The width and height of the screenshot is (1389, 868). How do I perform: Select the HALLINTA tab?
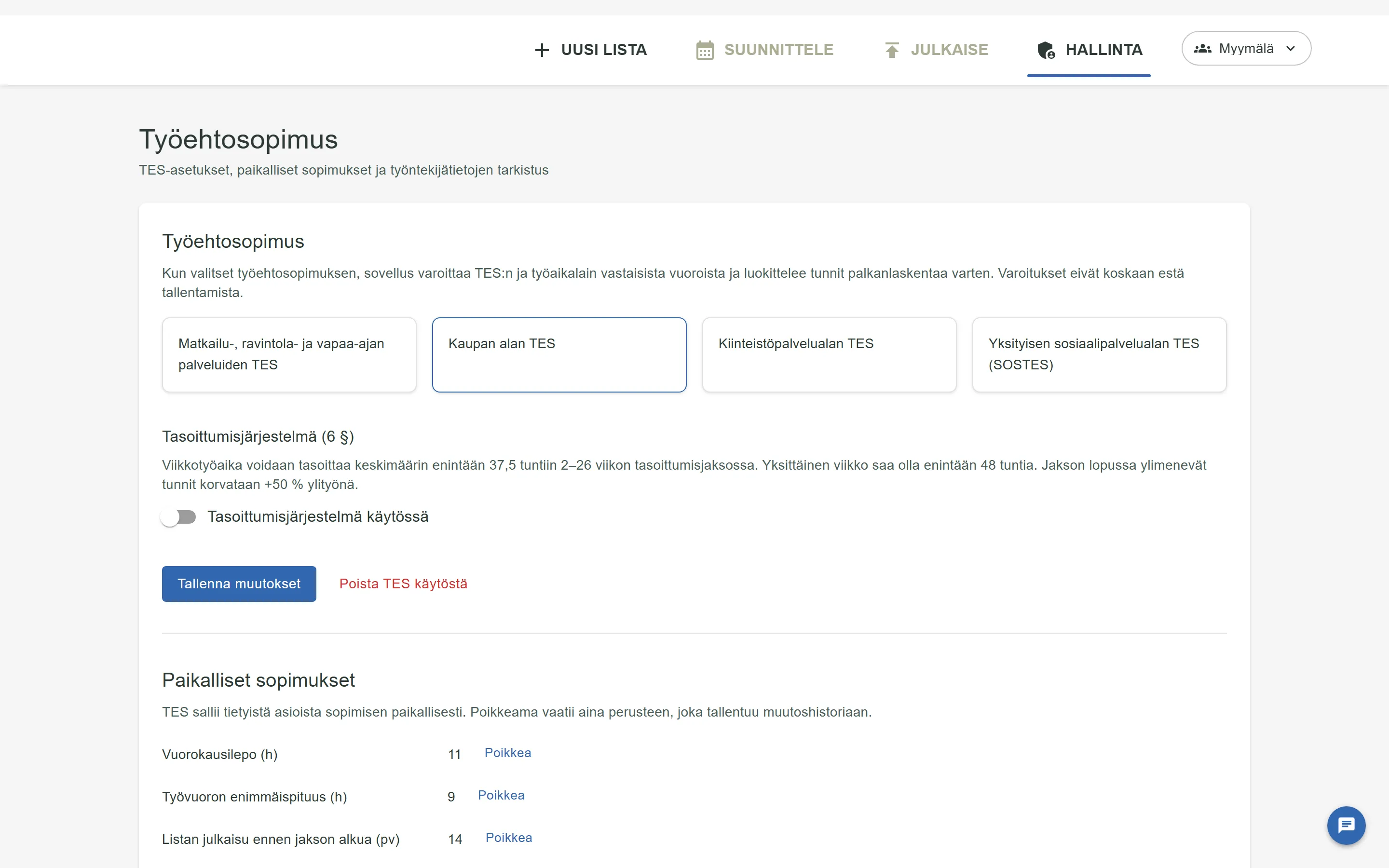[x=1089, y=50]
